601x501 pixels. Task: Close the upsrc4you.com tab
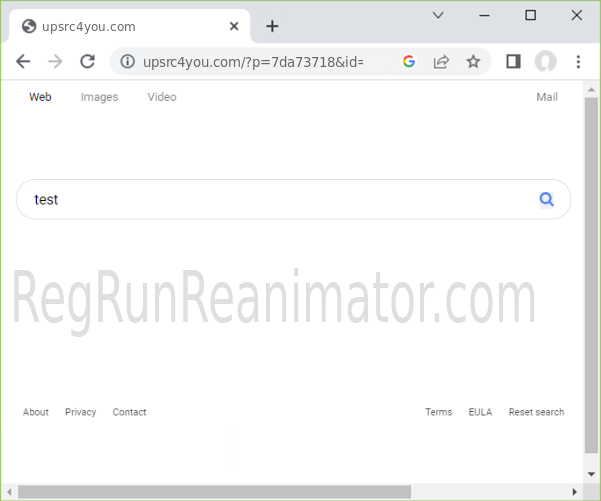[235, 26]
